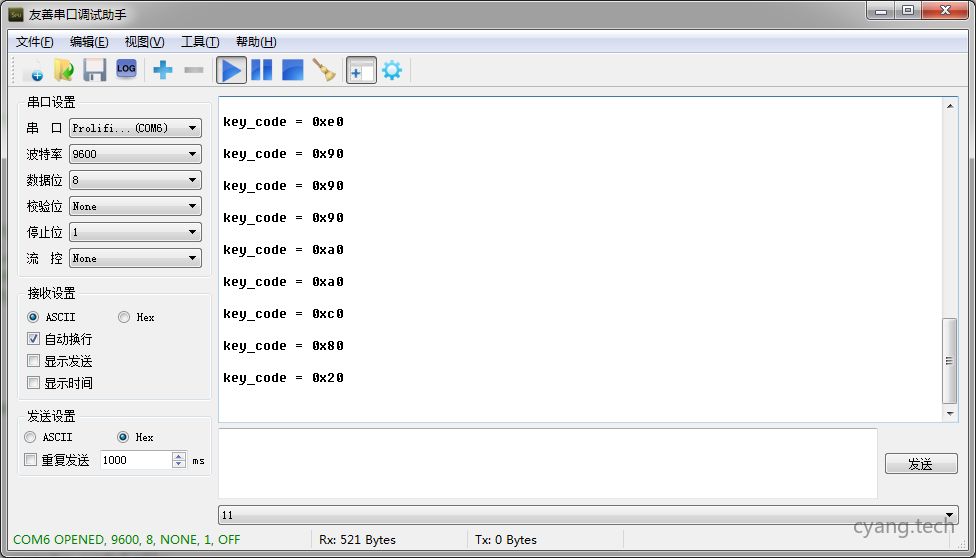Clear the output with the broom icon
Viewport: 976px width, 558px height.
[323, 70]
